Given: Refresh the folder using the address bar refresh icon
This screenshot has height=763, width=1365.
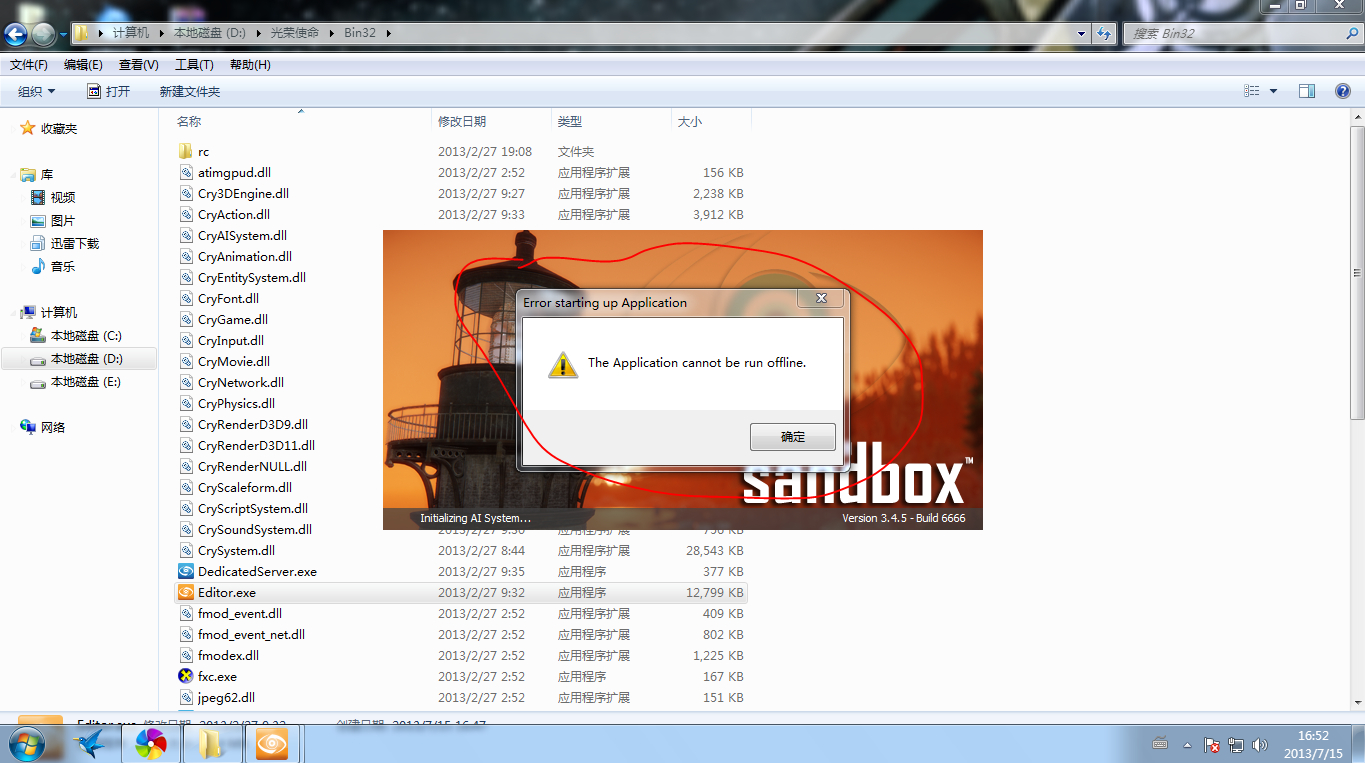Looking at the screenshot, I should tap(1104, 33).
